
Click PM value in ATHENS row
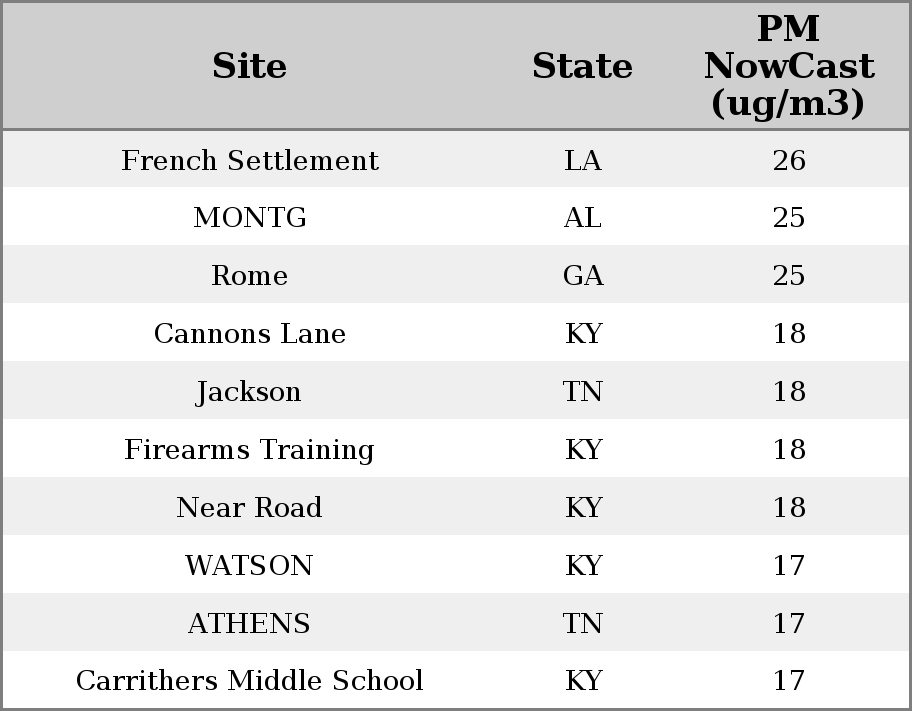click(788, 624)
